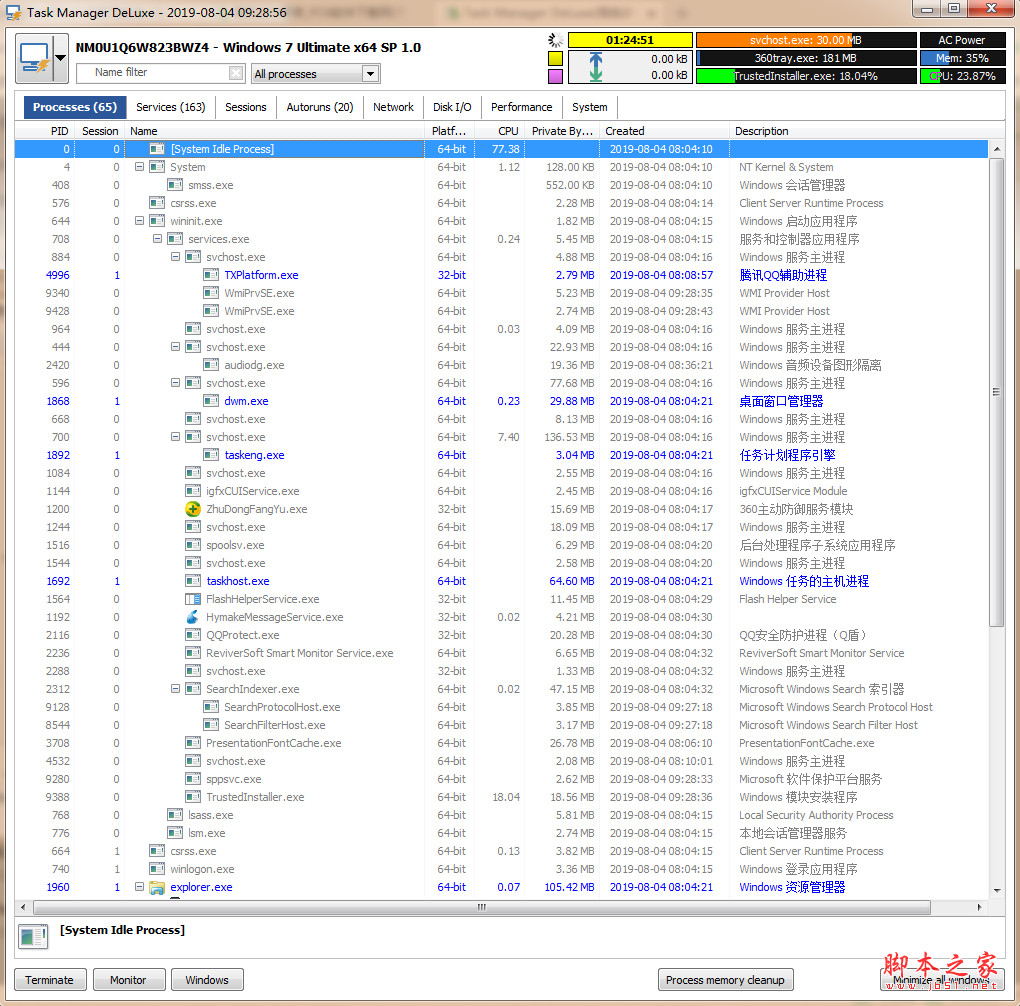Click ReviverSoft Smart Monitor Service.exe icon
The height and width of the screenshot is (1006, 1020).
coord(193,653)
